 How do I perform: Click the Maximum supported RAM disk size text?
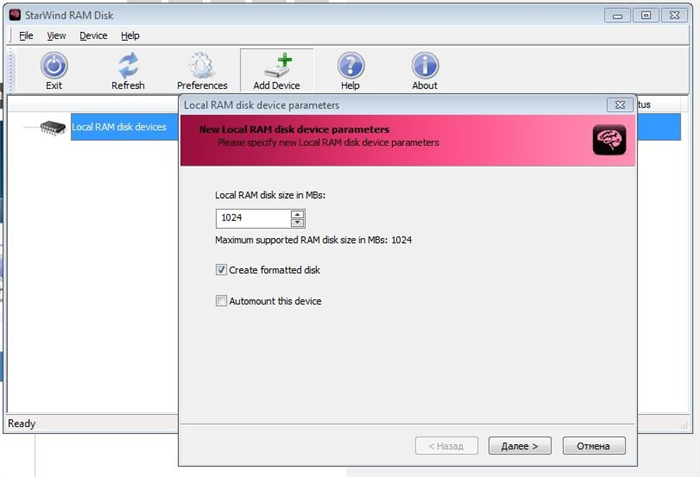[313, 240]
